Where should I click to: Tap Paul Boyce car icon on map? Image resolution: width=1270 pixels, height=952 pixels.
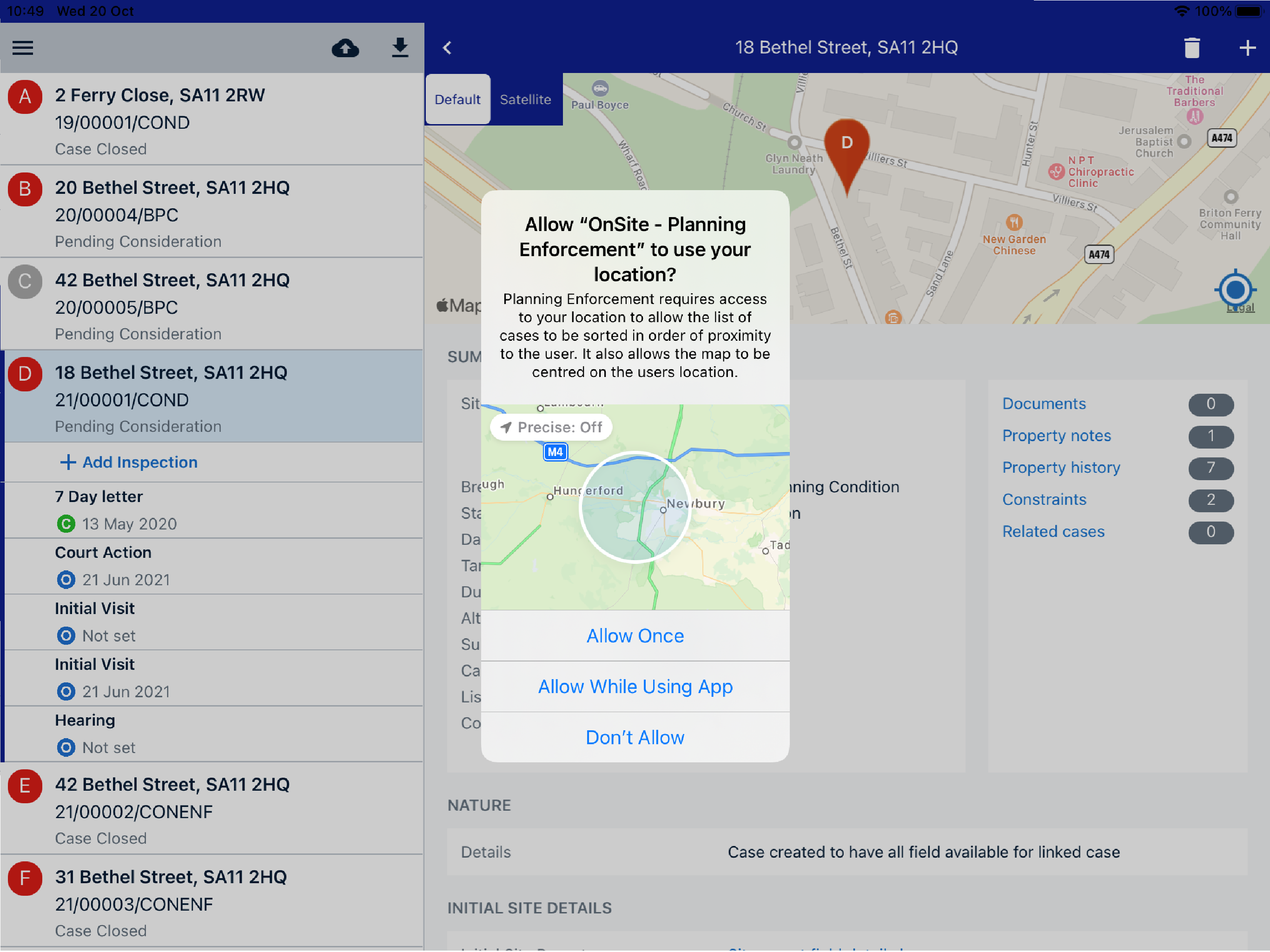600,88
